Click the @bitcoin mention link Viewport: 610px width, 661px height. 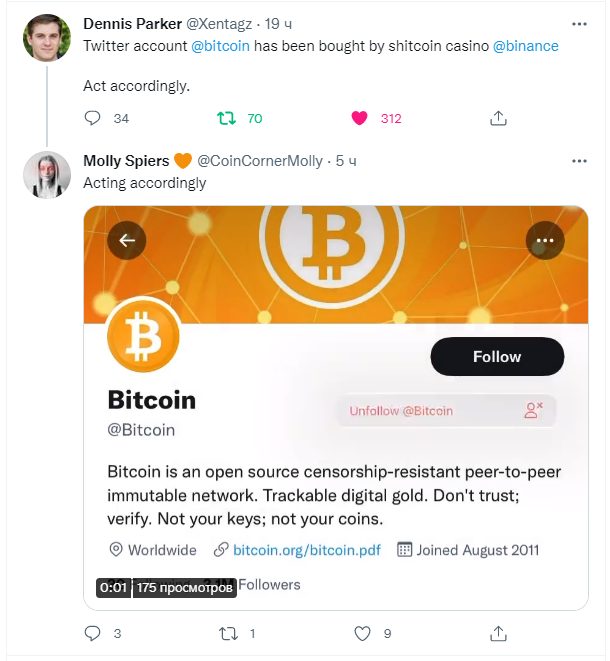tap(220, 46)
